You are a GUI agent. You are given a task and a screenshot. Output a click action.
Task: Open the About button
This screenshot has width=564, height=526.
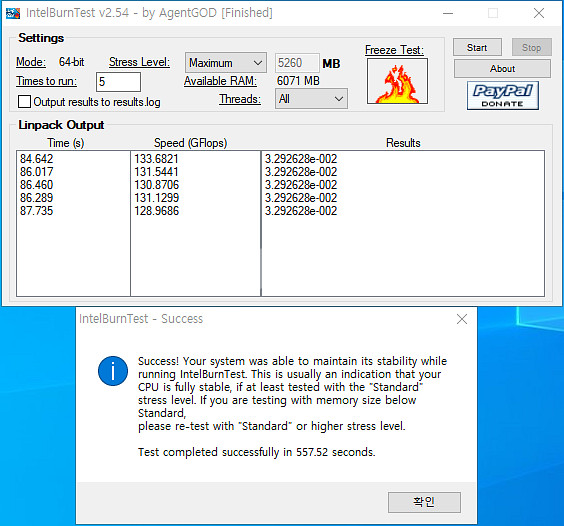502,68
